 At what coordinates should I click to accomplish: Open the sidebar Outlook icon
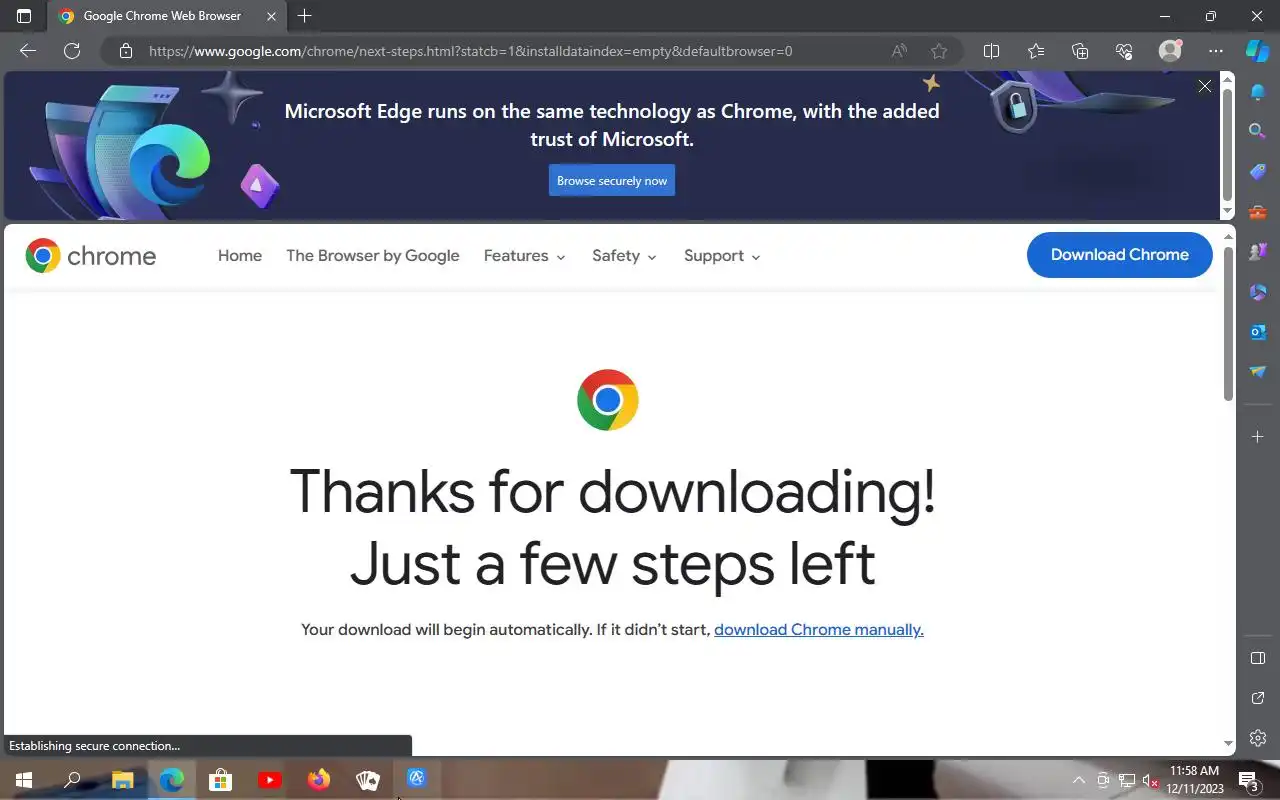coord(1258,332)
